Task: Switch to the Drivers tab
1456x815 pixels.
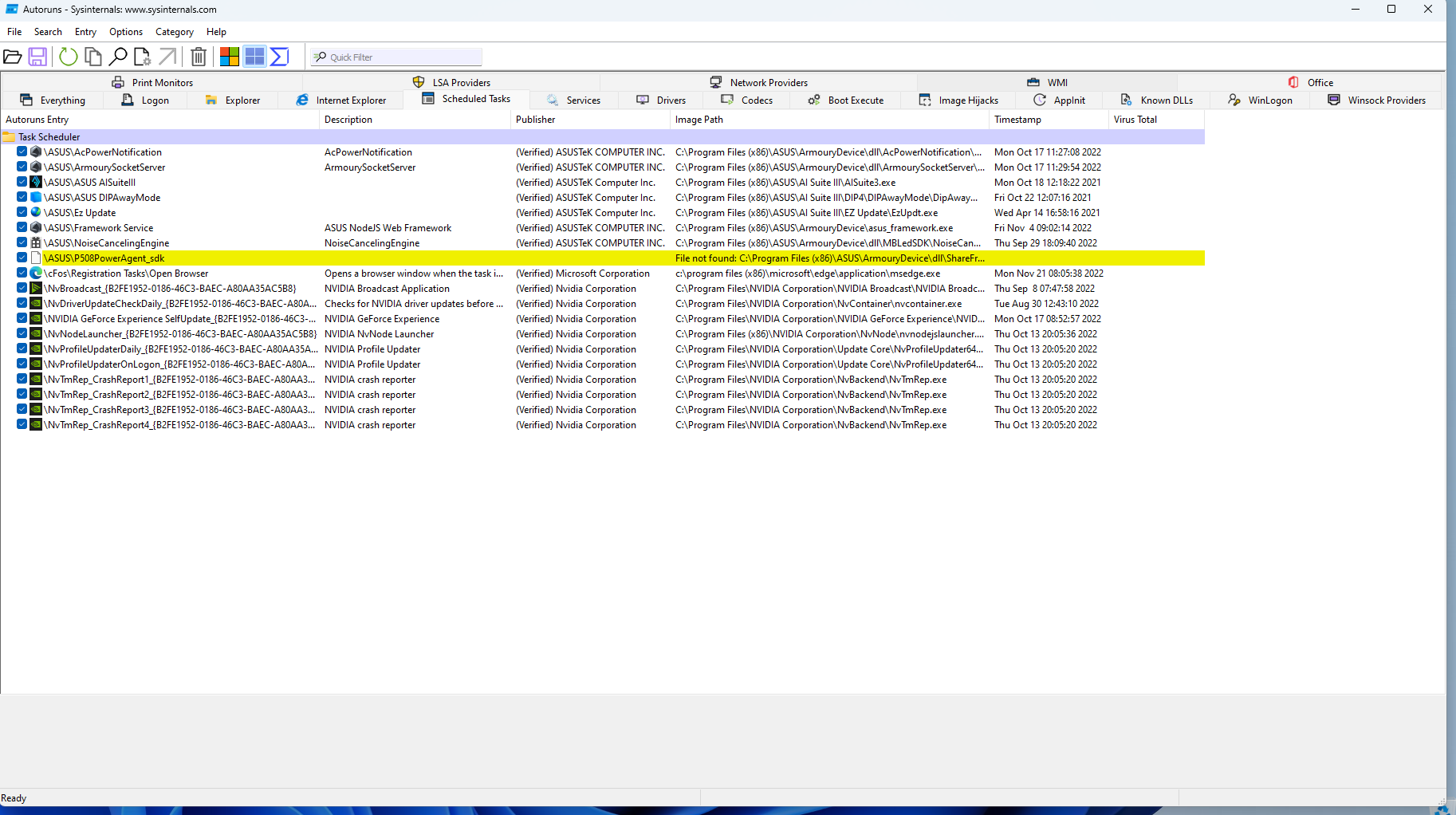Action: click(x=661, y=100)
